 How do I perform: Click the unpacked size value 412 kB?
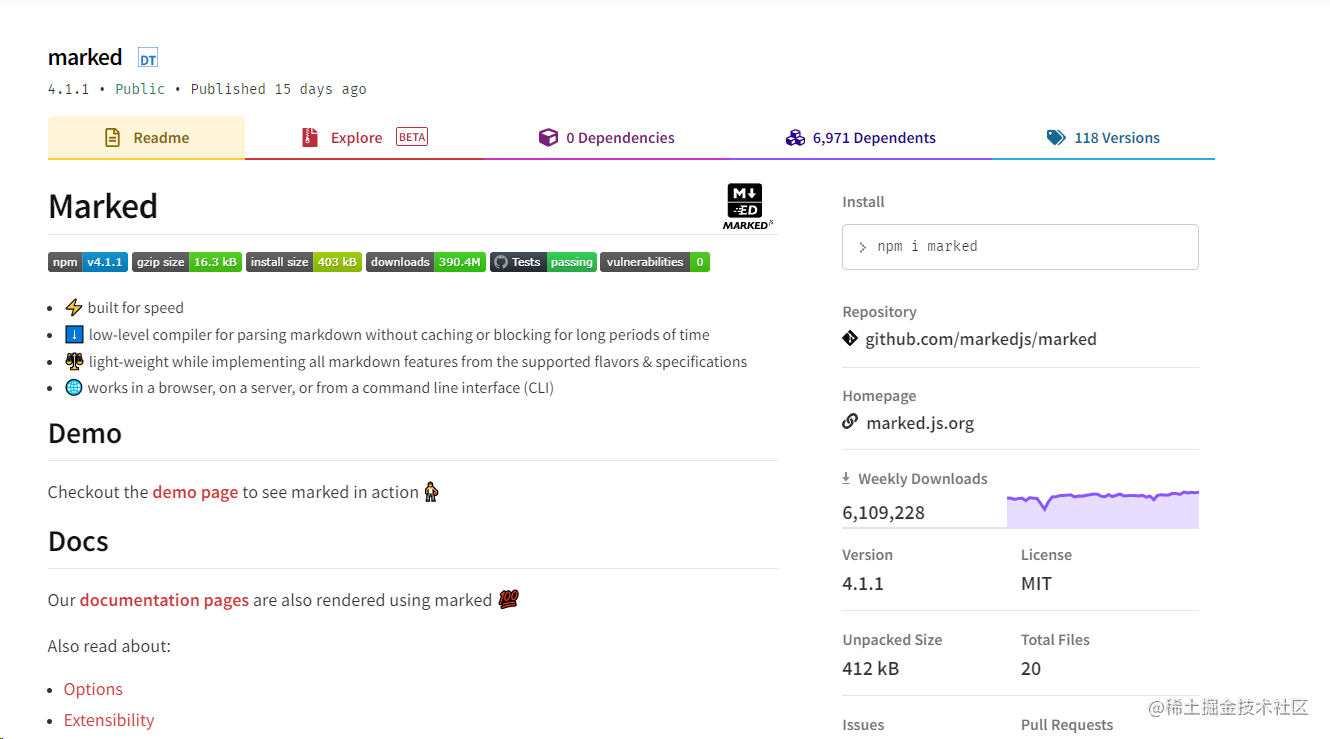[x=871, y=669]
